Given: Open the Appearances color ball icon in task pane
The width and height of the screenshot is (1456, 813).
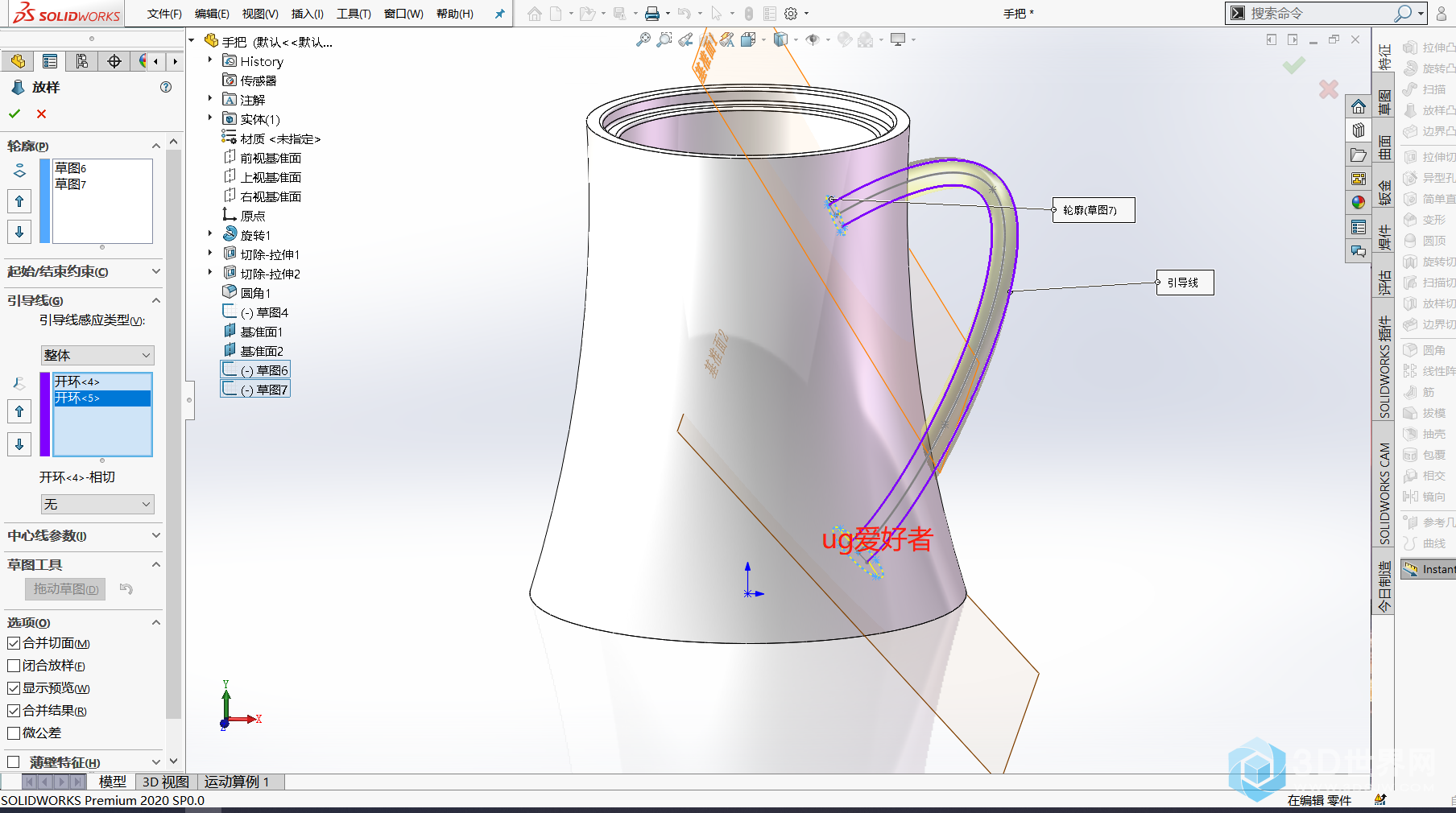Looking at the screenshot, I should point(1359,203).
